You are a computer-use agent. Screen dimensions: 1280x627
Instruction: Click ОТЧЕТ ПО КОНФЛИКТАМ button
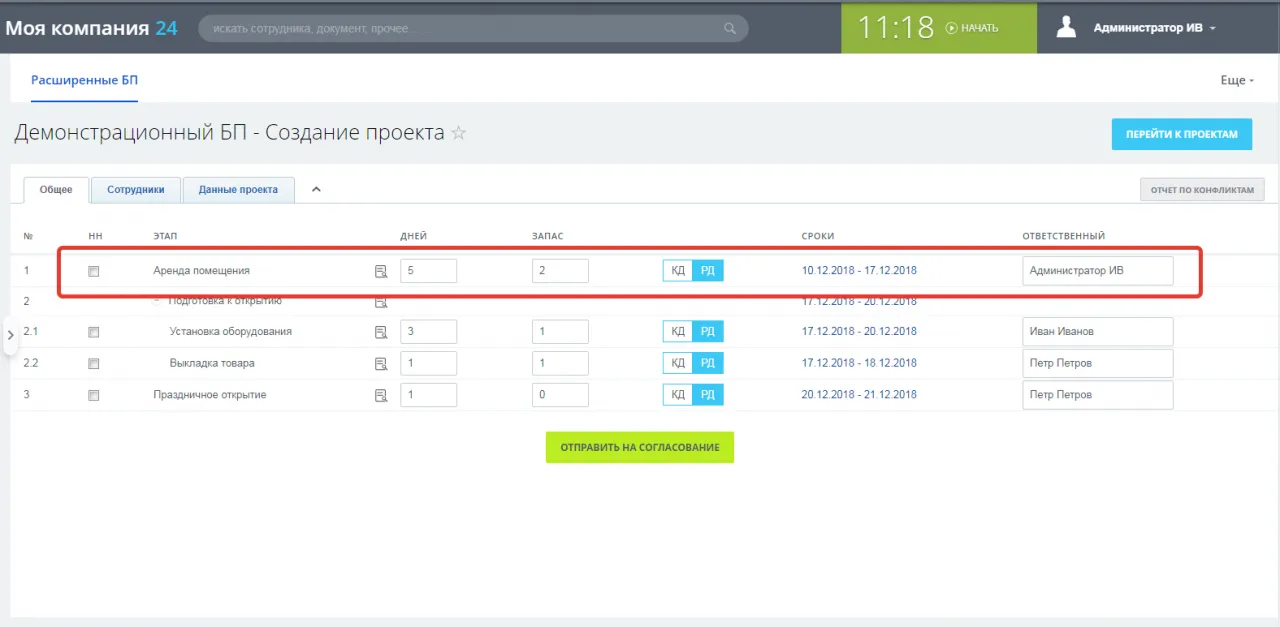tap(1201, 189)
